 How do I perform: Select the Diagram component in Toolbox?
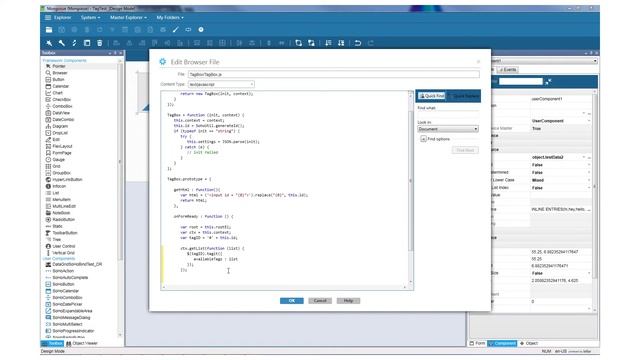[x=60, y=126]
